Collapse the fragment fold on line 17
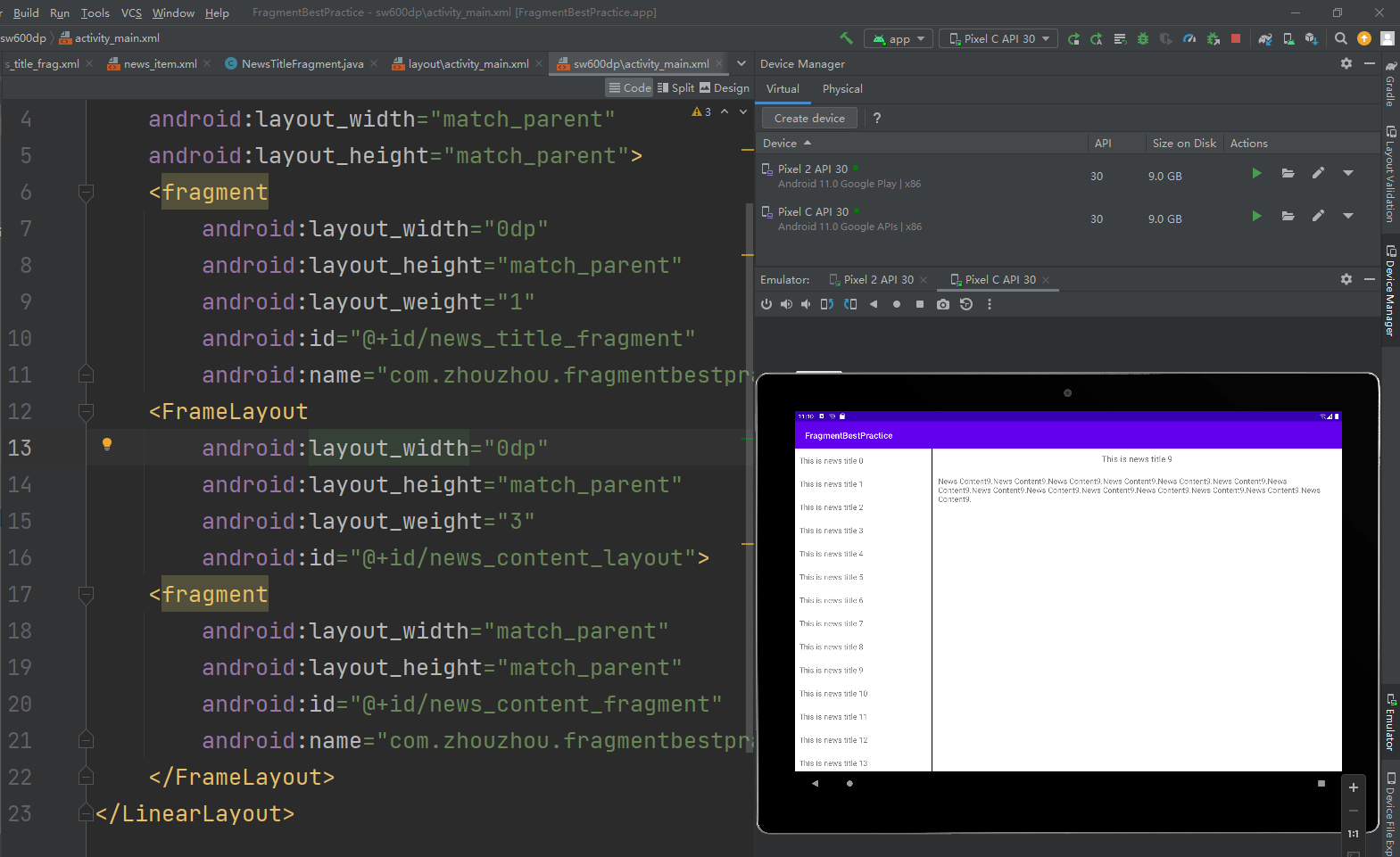This screenshot has width=1400, height=857. (86, 594)
